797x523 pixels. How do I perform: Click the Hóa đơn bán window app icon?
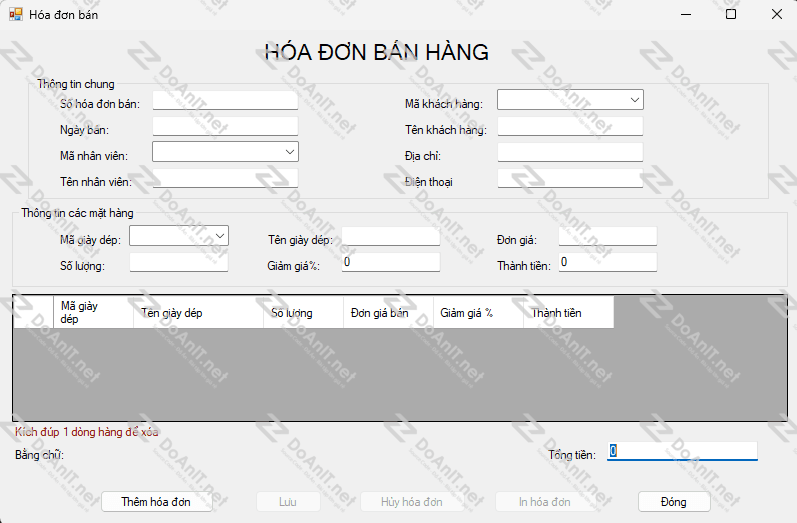coord(16,14)
